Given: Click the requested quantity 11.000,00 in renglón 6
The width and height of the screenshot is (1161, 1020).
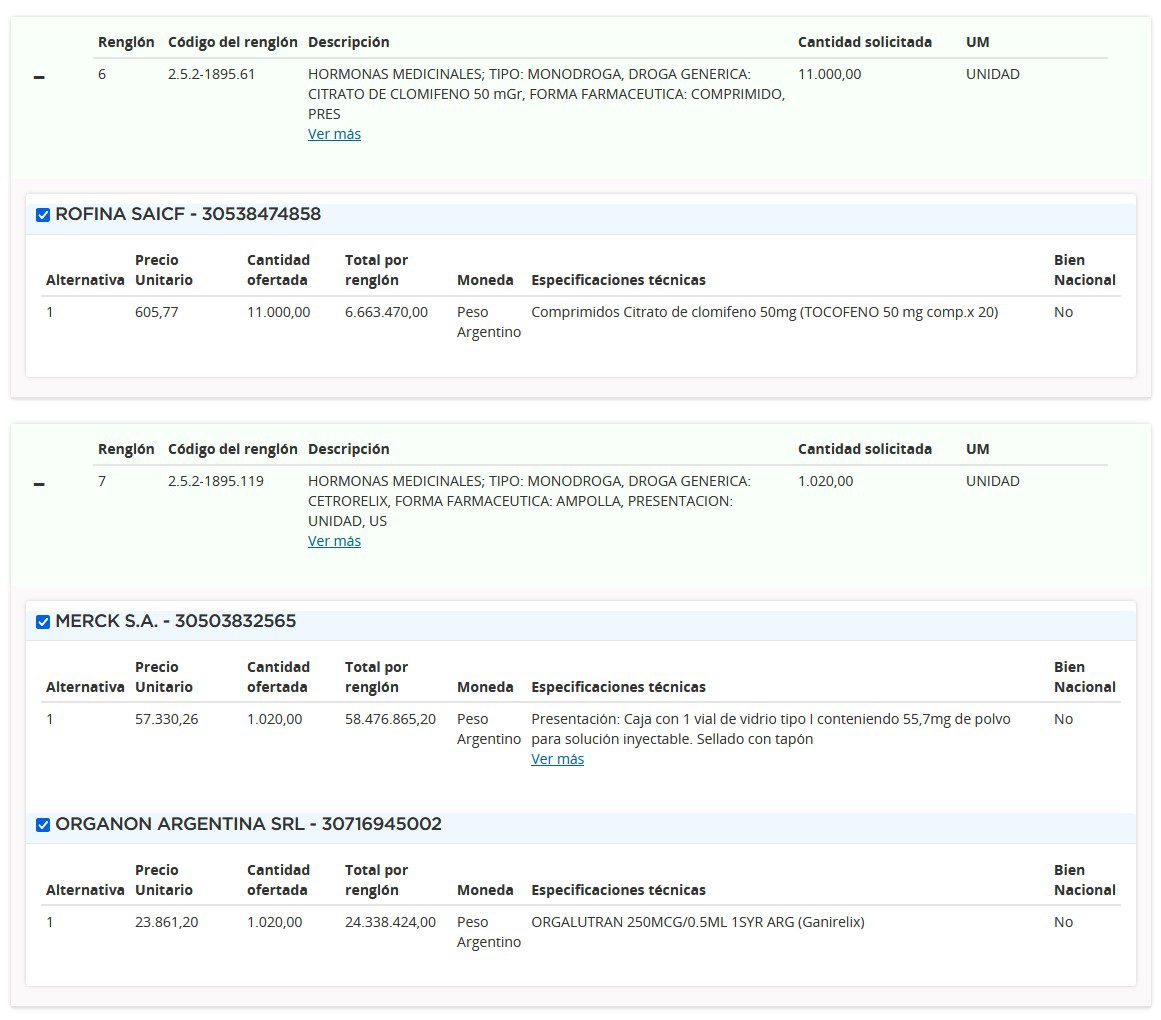Looking at the screenshot, I should 829,74.
